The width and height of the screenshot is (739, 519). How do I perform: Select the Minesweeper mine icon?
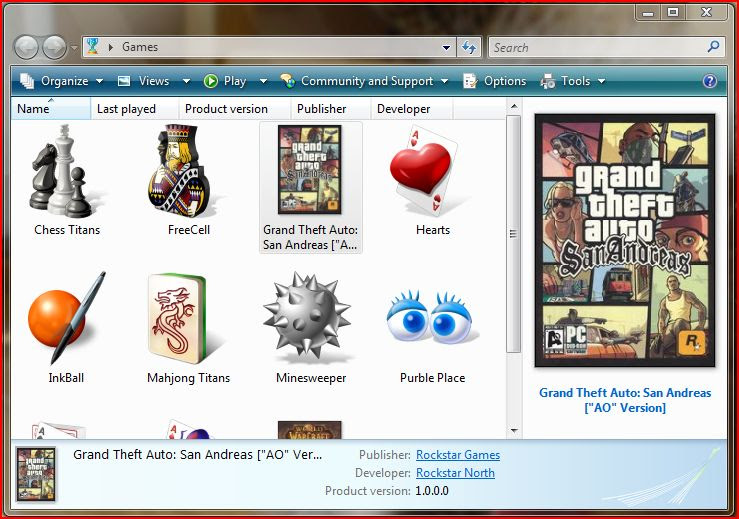click(x=307, y=315)
